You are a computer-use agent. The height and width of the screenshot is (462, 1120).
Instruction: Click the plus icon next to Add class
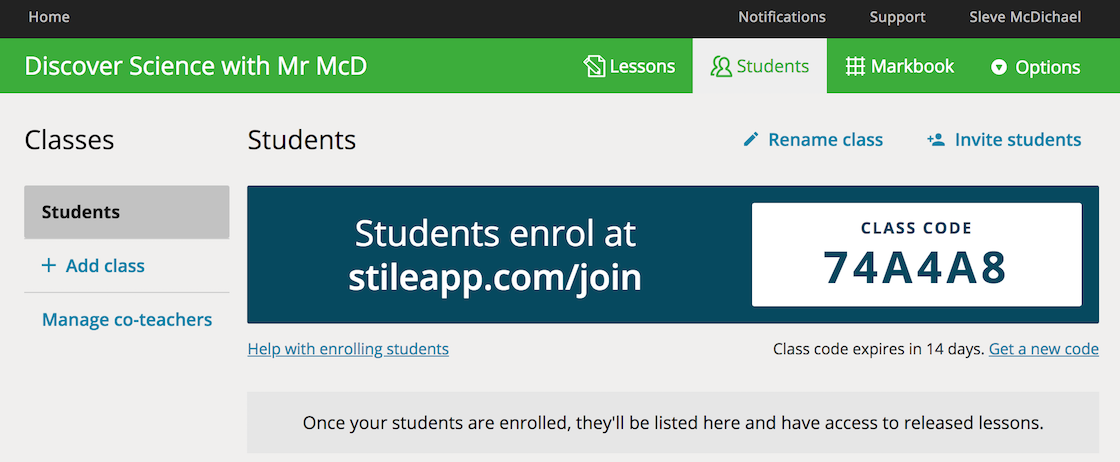click(x=49, y=266)
